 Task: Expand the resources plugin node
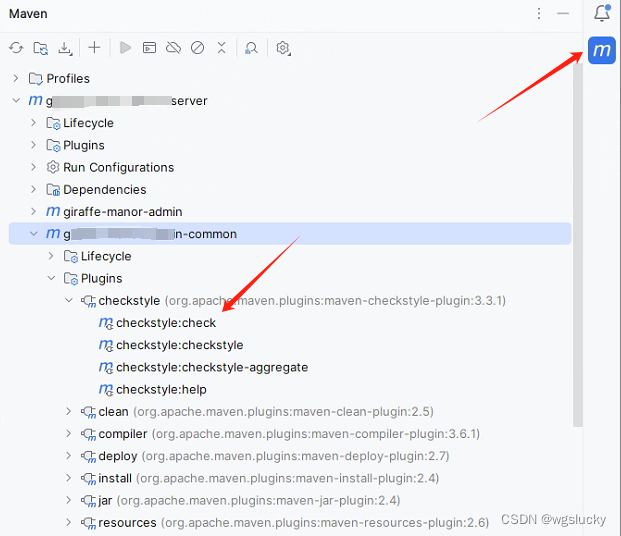69,522
